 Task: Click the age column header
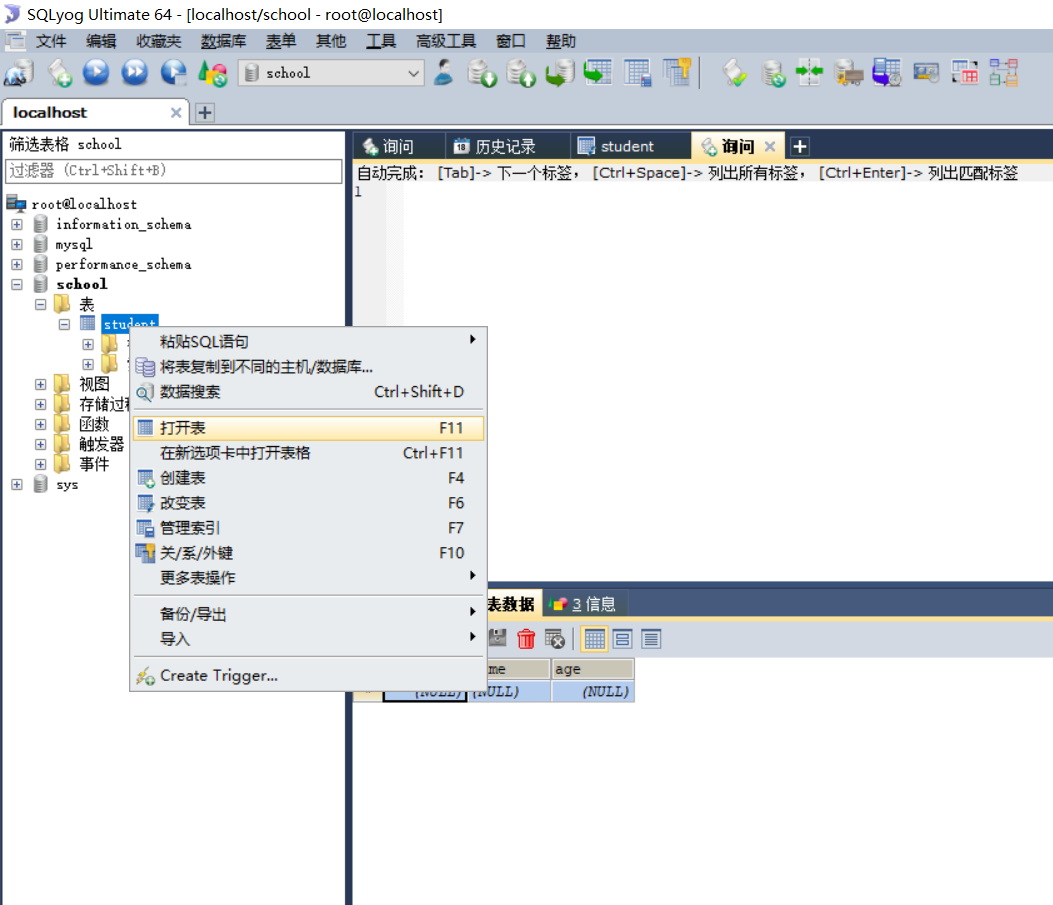[592, 669]
